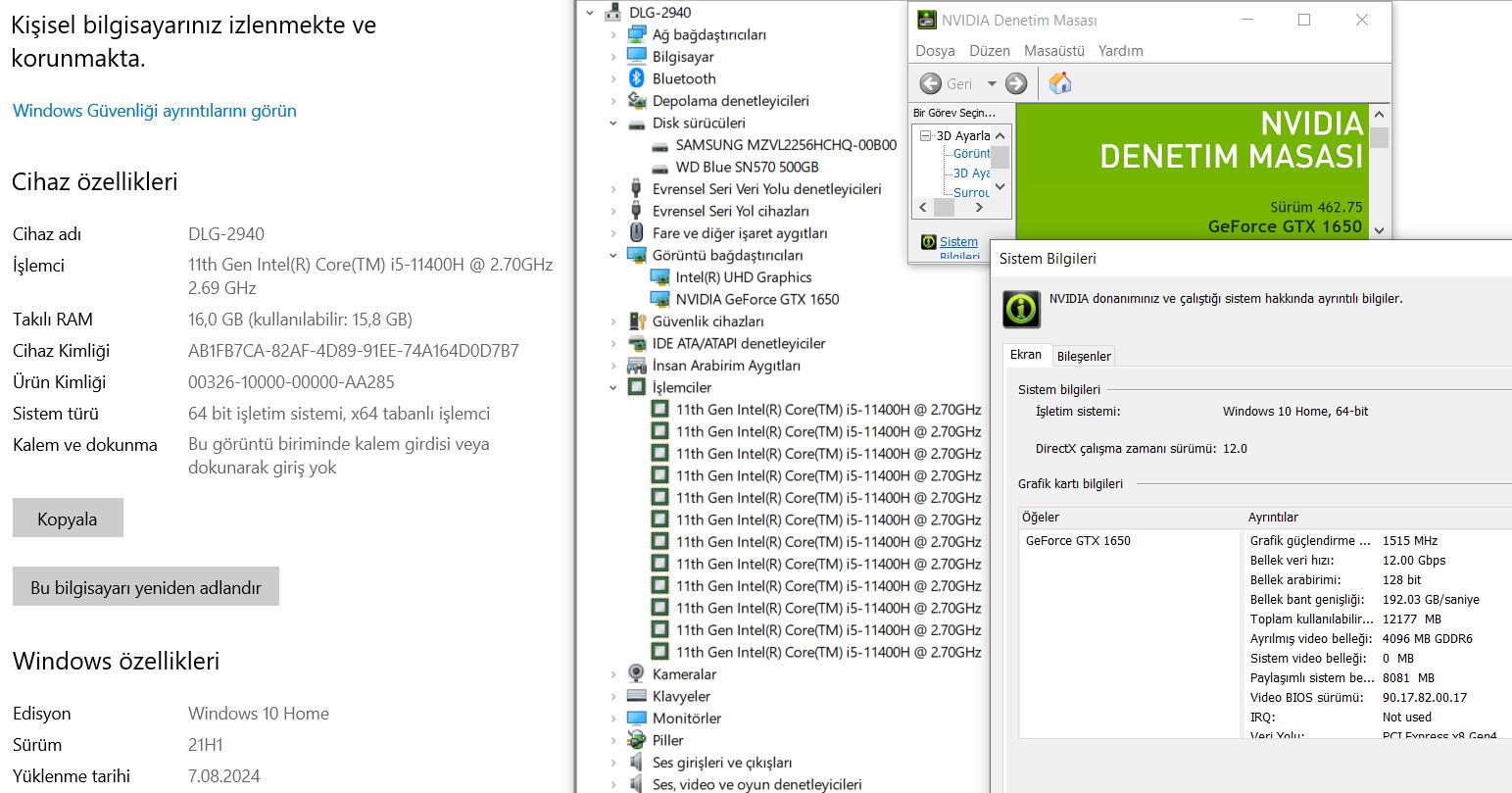Click the Piller battery icon

[636, 740]
